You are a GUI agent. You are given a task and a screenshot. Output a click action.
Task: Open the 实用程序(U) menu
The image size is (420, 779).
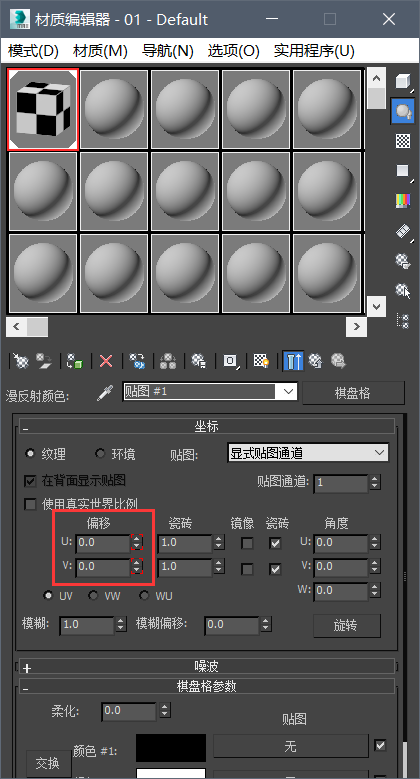(314, 51)
